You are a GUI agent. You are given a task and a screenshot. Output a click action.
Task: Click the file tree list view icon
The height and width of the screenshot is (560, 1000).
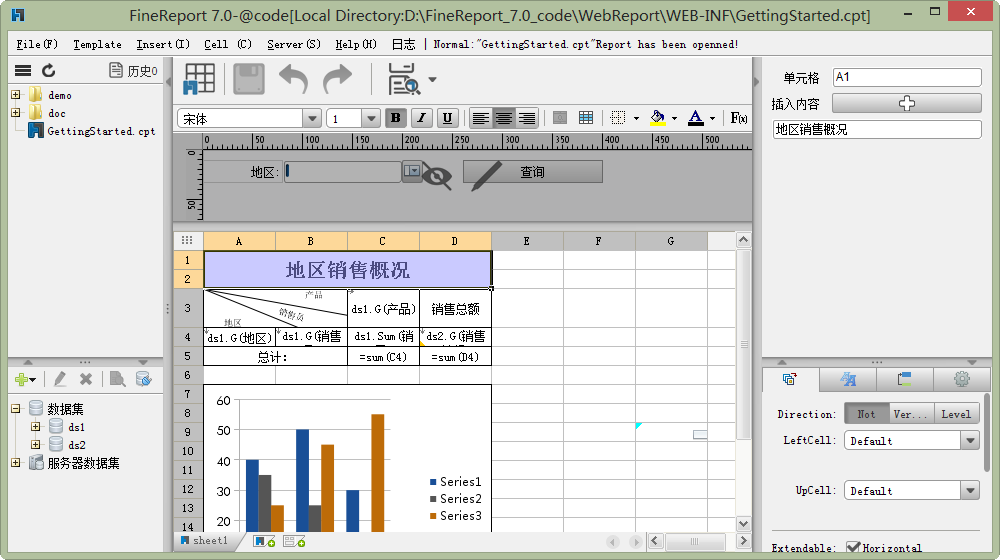(x=23, y=70)
